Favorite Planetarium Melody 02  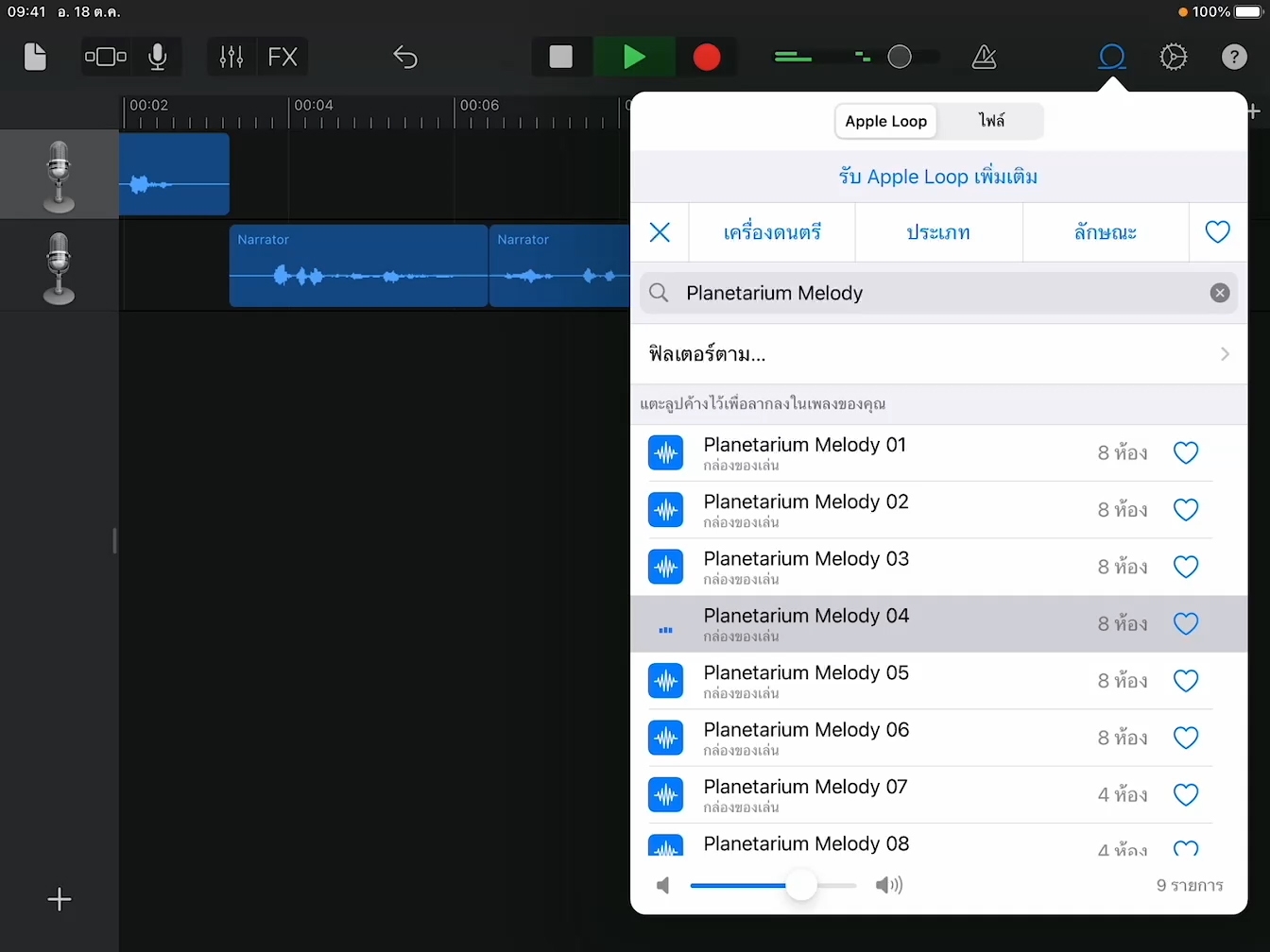click(x=1186, y=510)
